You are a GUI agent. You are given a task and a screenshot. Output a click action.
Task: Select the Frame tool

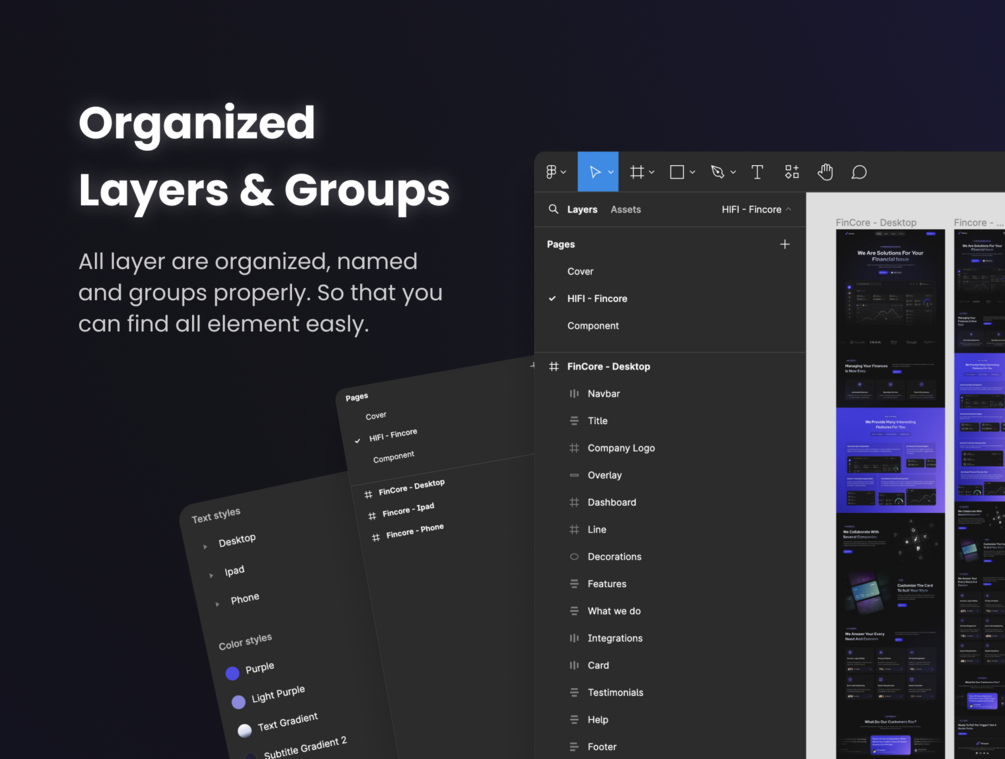[636, 172]
